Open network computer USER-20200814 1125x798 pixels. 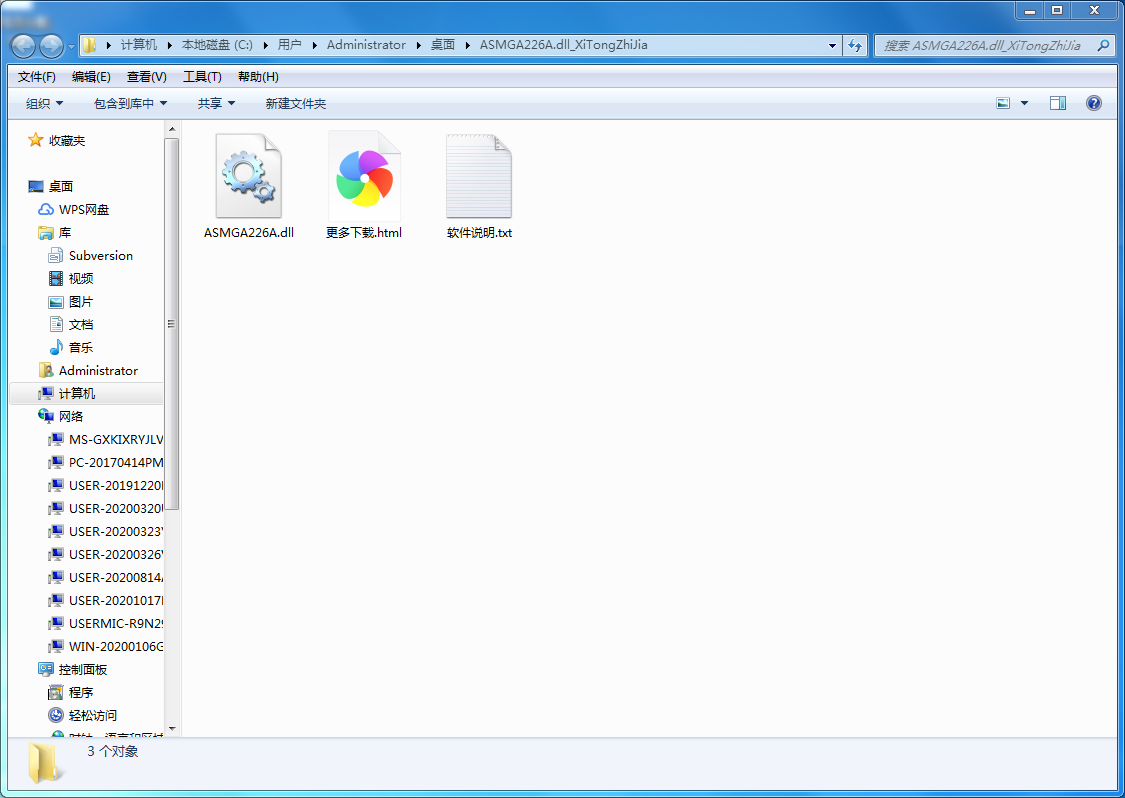point(116,577)
